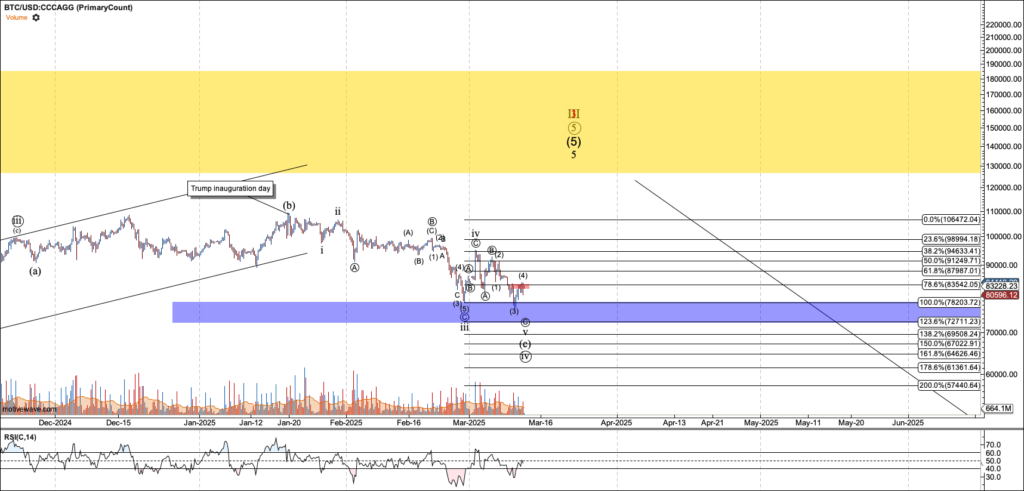Select the blue support zone rectangle
The height and width of the screenshot is (491, 1024).
tap(577, 312)
